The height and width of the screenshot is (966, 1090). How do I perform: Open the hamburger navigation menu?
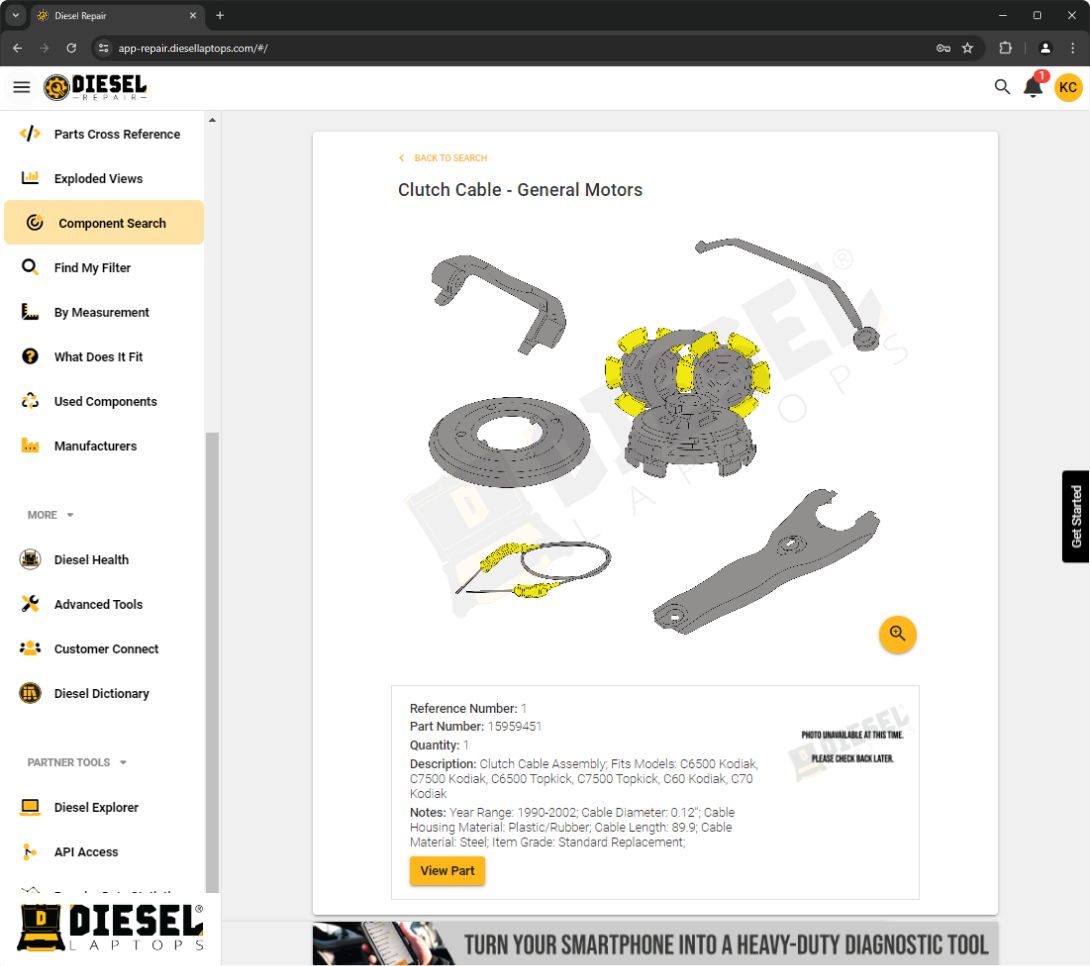tap(22, 87)
